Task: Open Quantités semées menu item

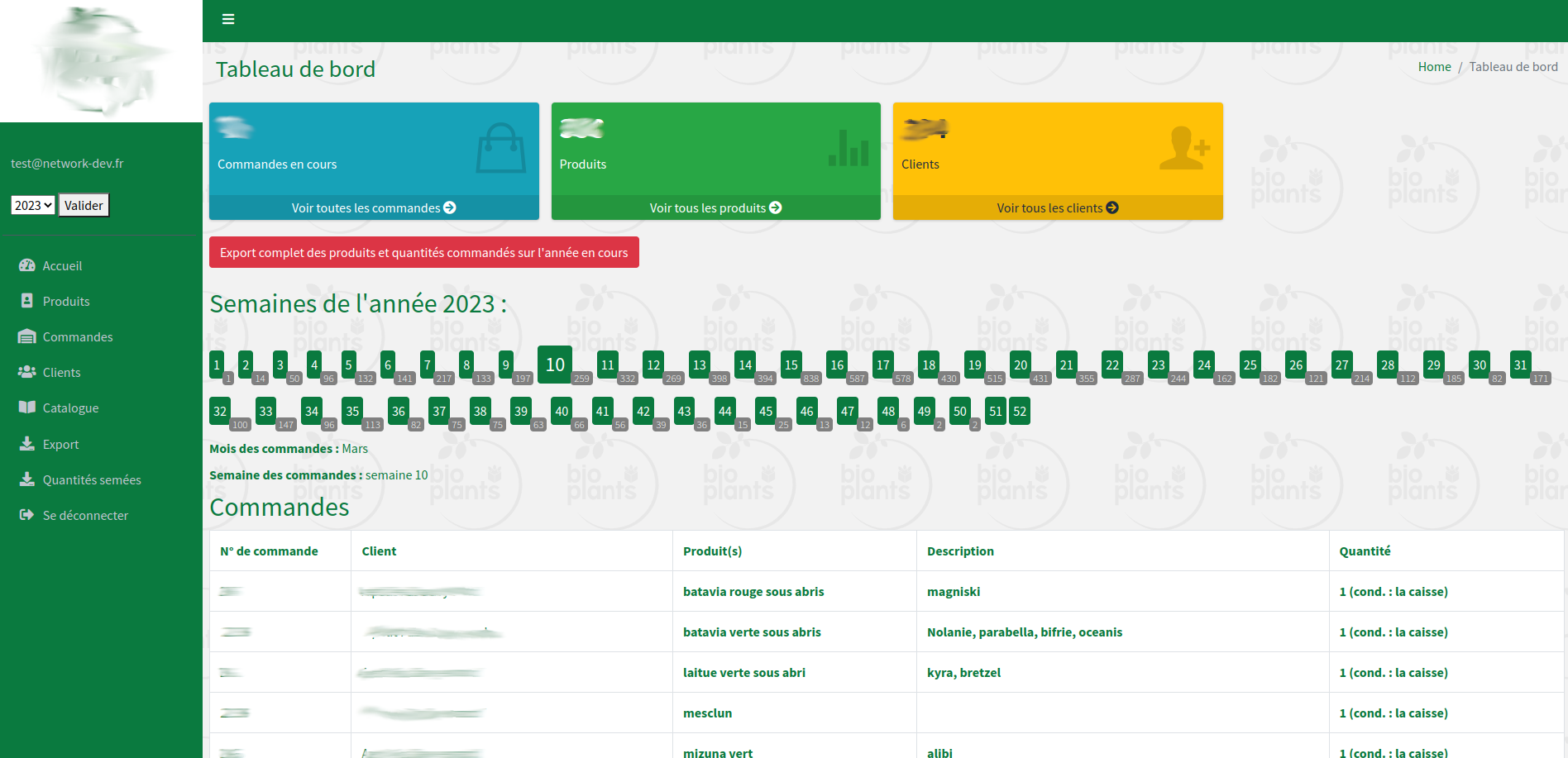Action: coord(92,479)
